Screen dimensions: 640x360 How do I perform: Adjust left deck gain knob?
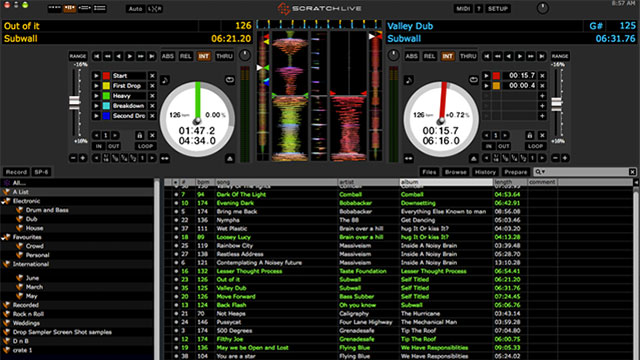point(245,55)
